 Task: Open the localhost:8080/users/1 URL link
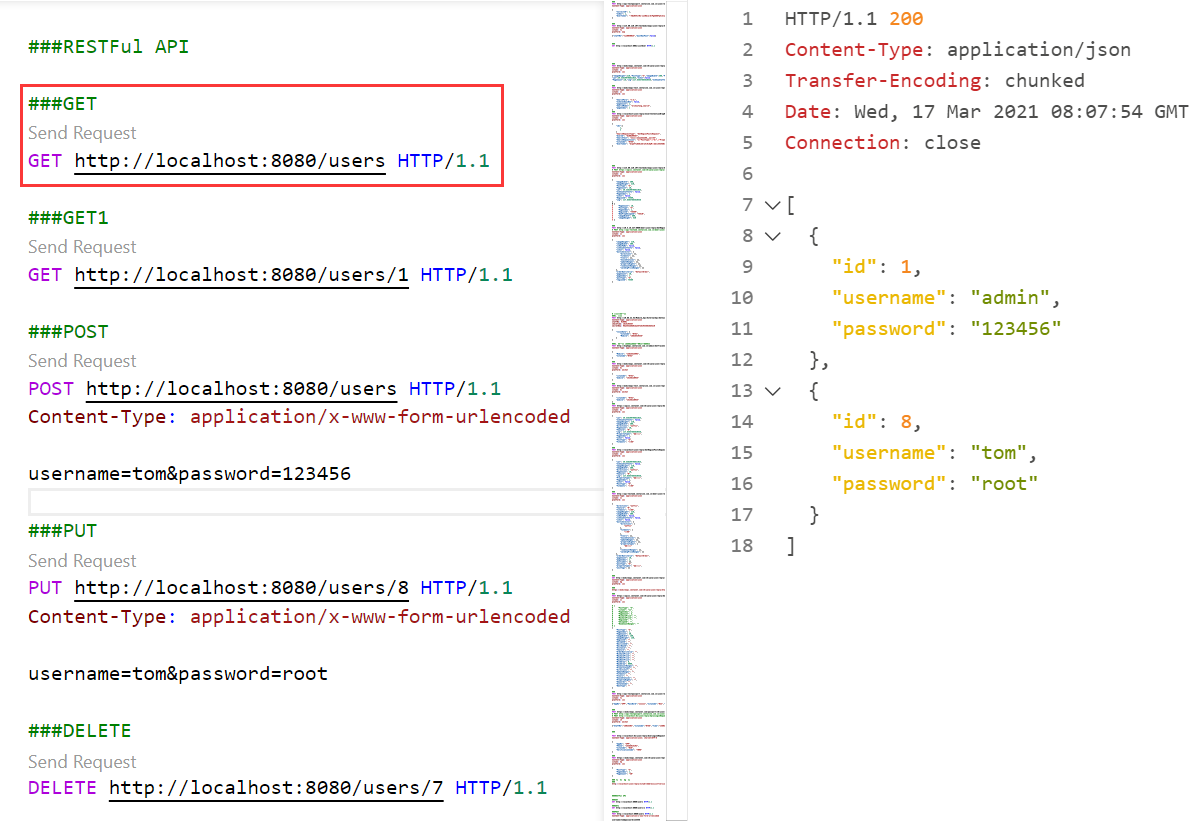point(241,275)
